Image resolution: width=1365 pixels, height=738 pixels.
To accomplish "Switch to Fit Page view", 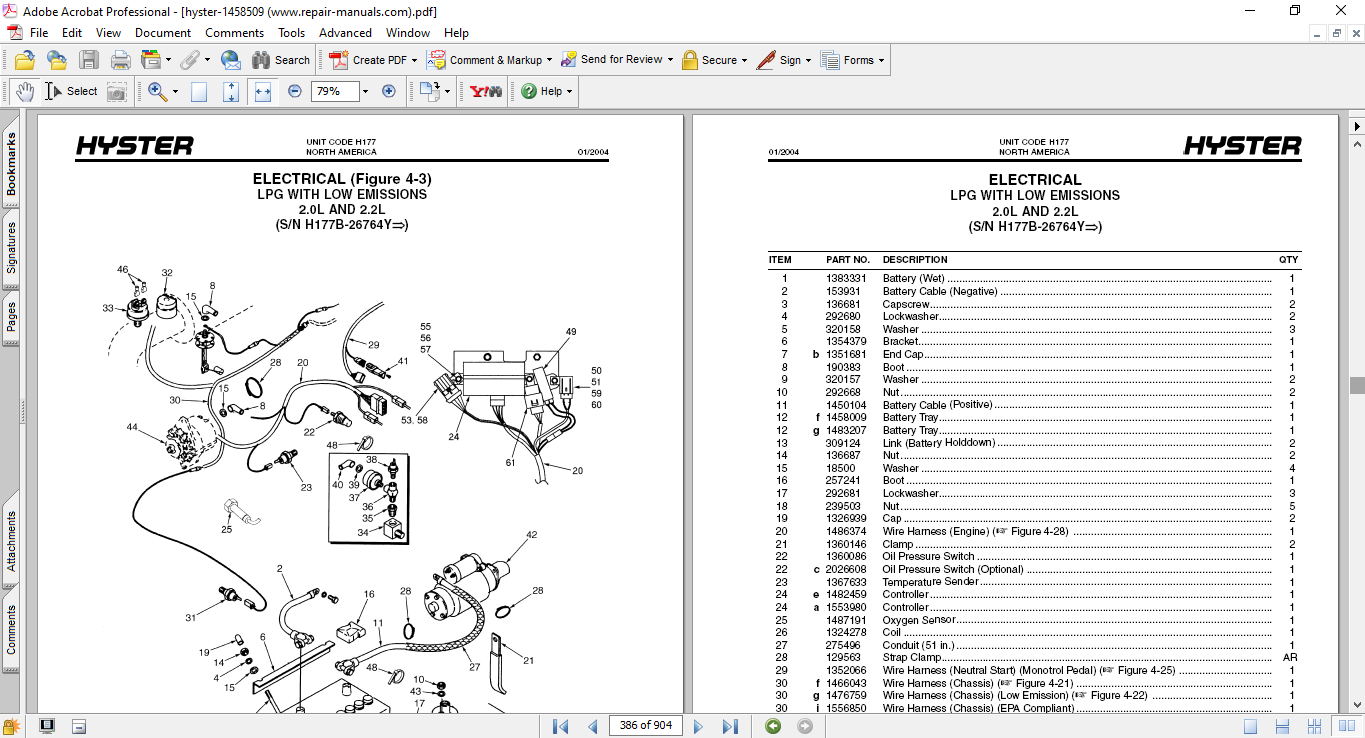I will pos(231,91).
